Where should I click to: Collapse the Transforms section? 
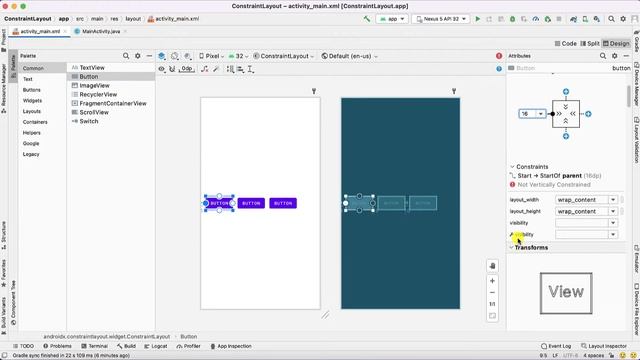tap(512, 247)
